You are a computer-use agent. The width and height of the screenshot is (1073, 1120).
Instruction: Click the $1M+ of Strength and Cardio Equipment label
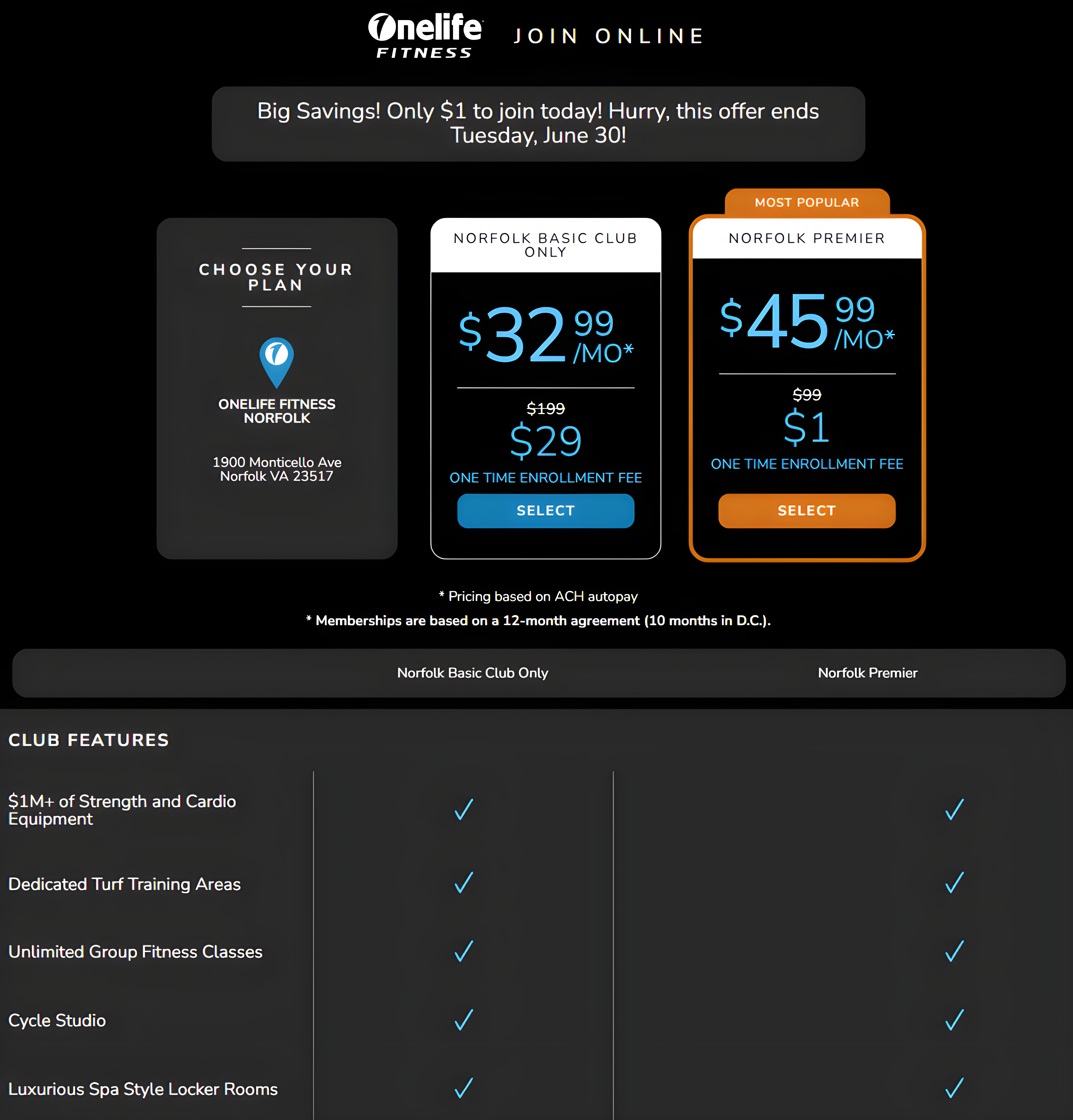click(122, 810)
